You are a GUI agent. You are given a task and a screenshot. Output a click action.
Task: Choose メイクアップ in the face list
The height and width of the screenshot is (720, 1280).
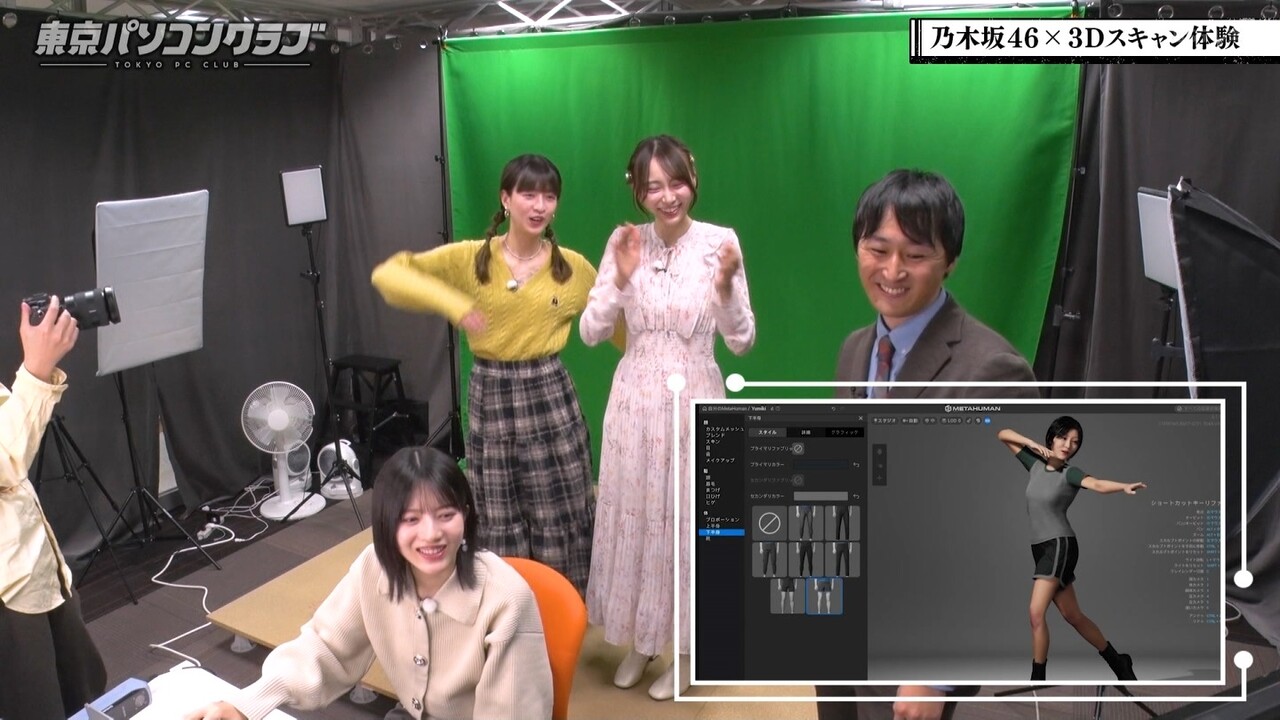(x=720, y=460)
